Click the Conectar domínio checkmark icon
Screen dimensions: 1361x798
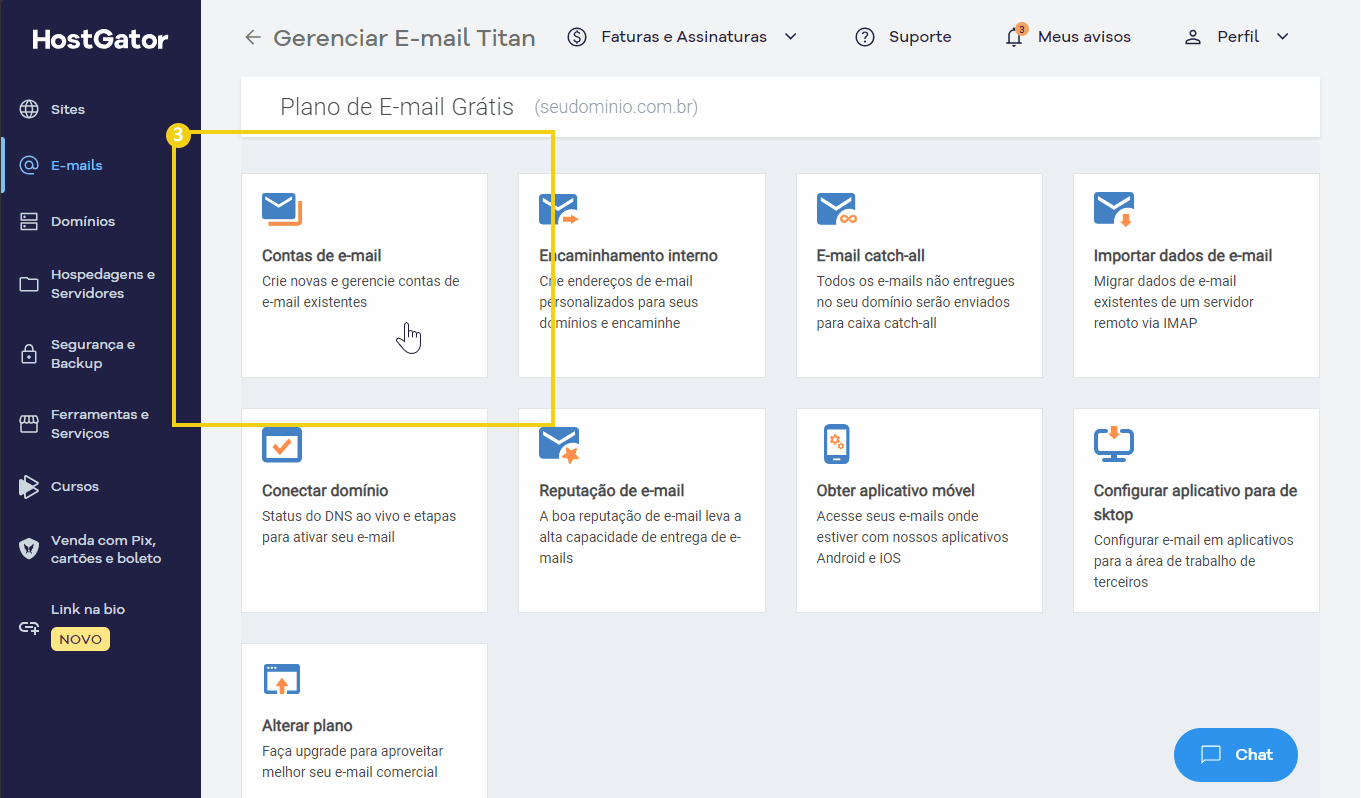click(x=282, y=445)
